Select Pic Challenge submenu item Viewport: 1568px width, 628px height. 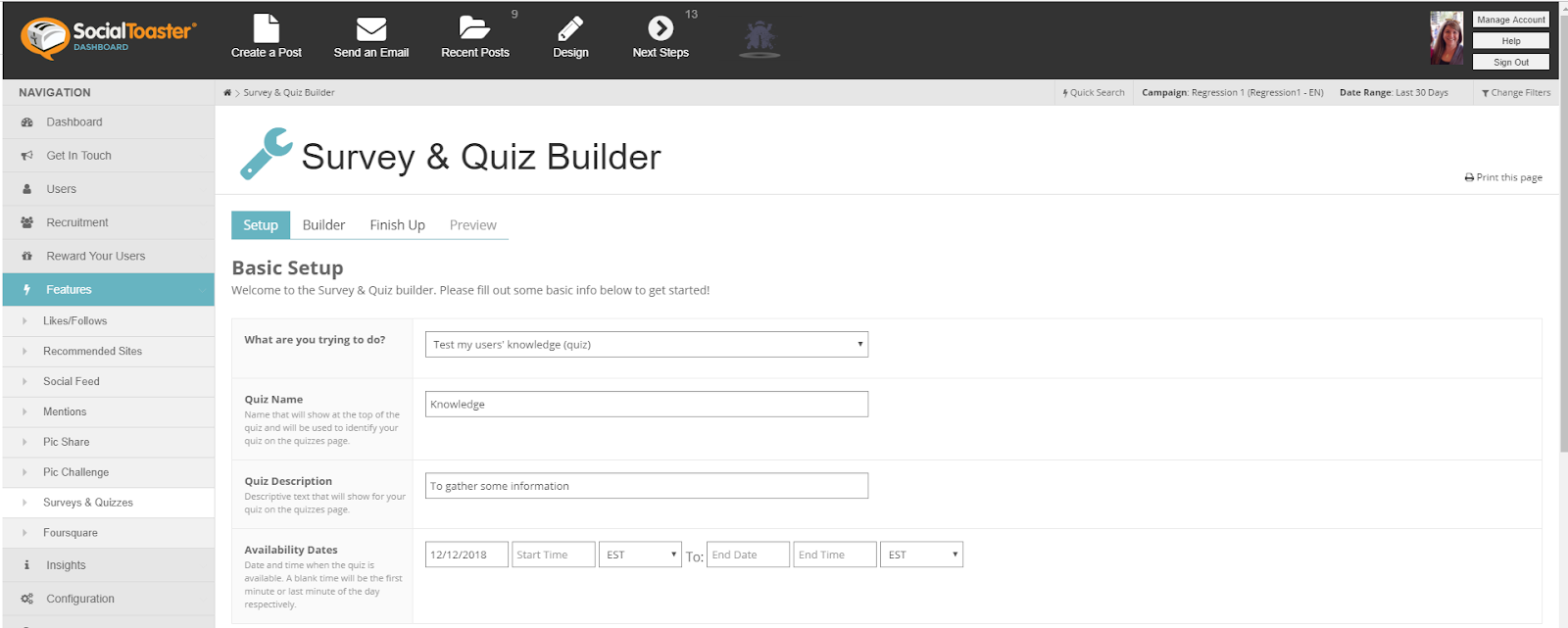[x=109, y=473]
